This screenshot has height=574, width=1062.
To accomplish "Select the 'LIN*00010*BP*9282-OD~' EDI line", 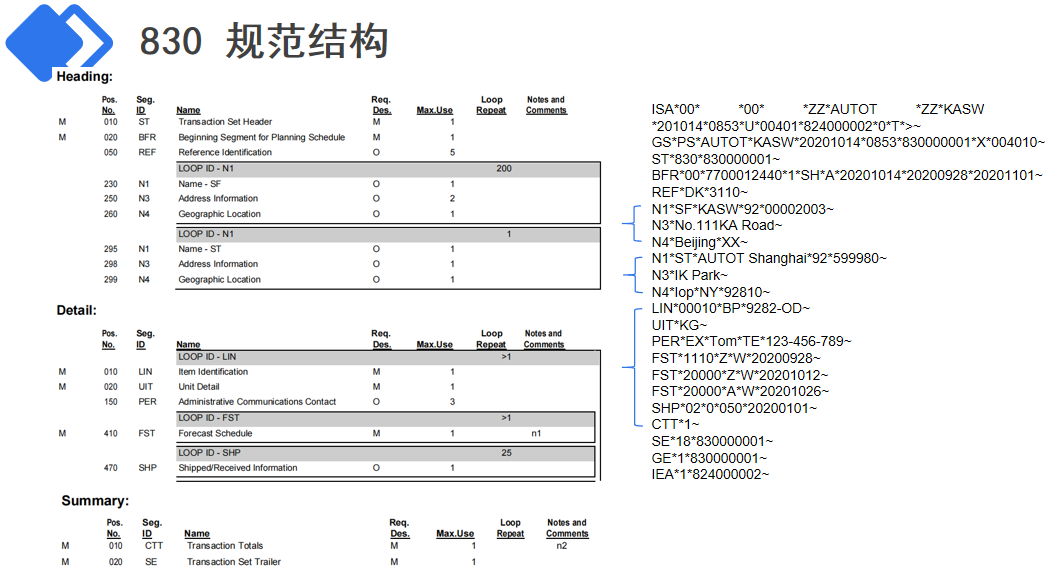I will click(730, 309).
